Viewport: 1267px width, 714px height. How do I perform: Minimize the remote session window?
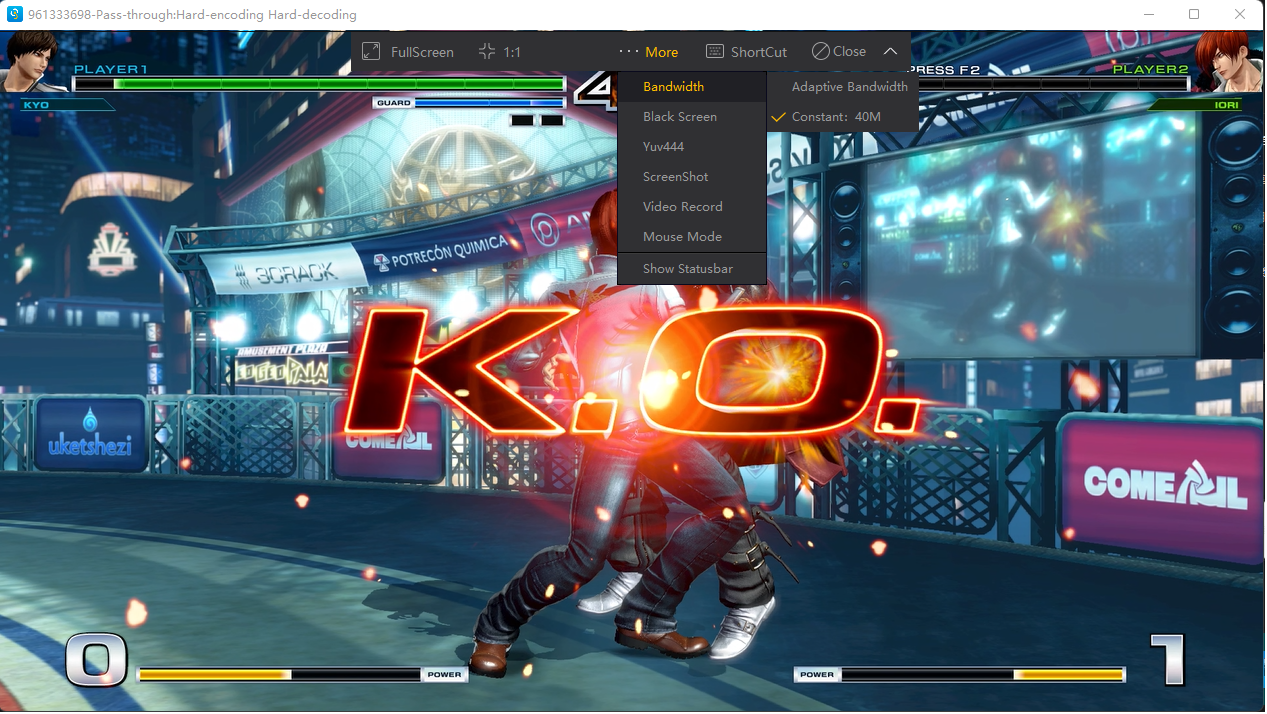coord(1148,14)
